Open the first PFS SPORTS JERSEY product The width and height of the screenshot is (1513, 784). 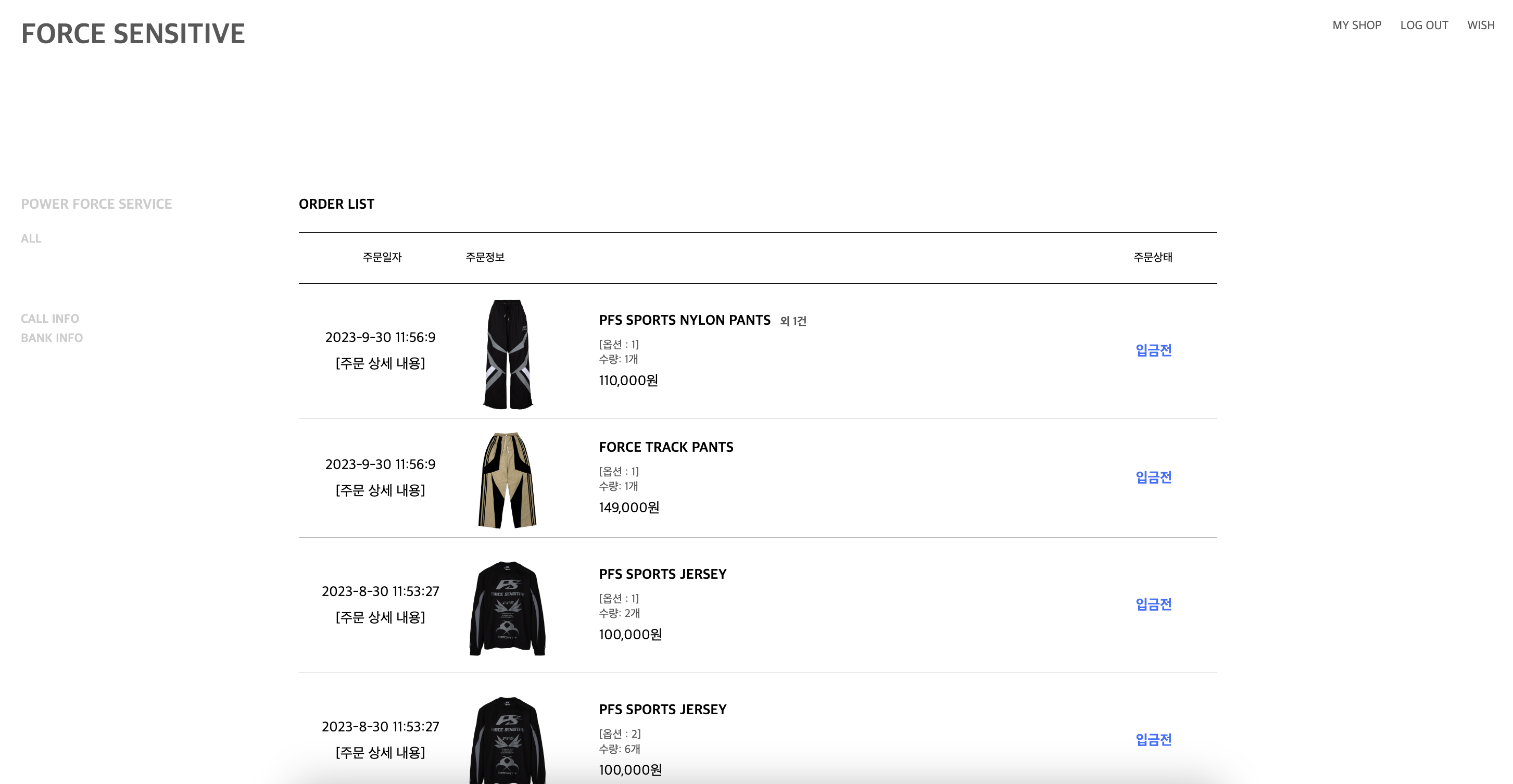(x=663, y=574)
